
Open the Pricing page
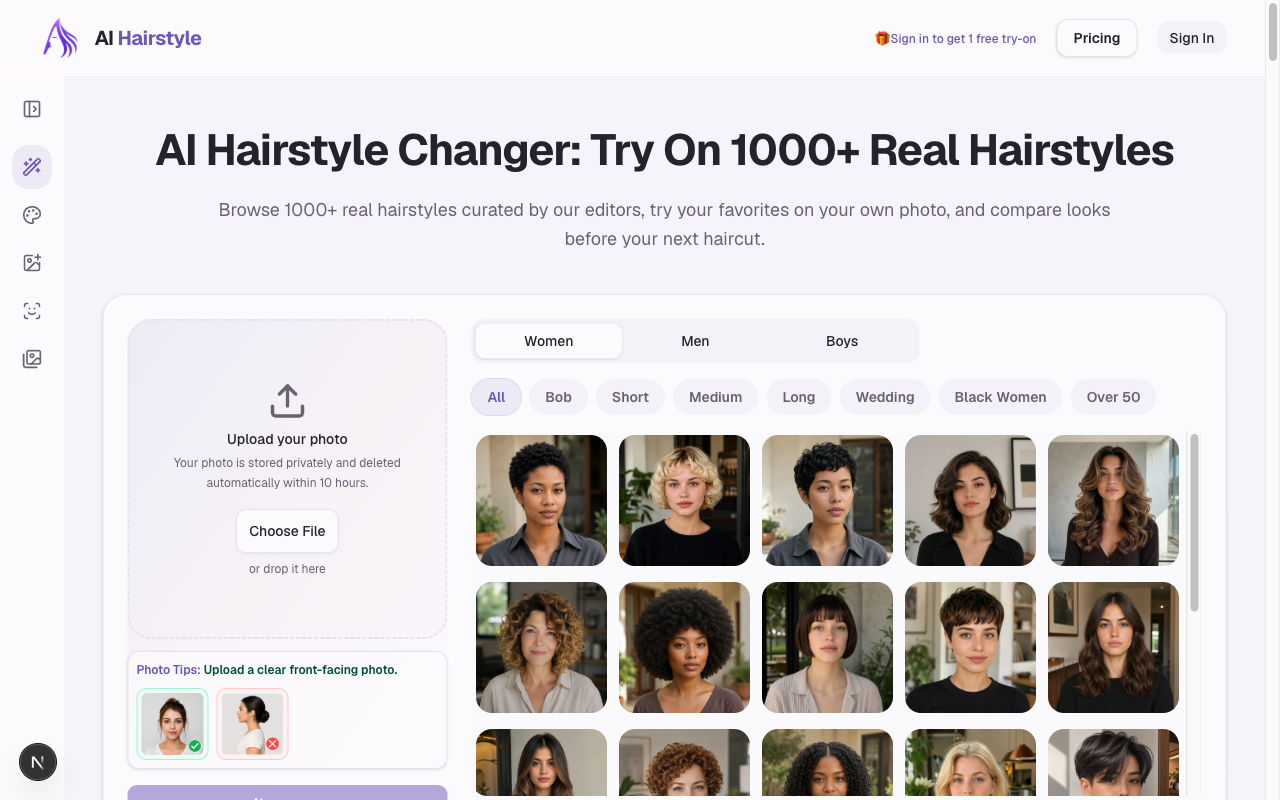pos(1097,38)
